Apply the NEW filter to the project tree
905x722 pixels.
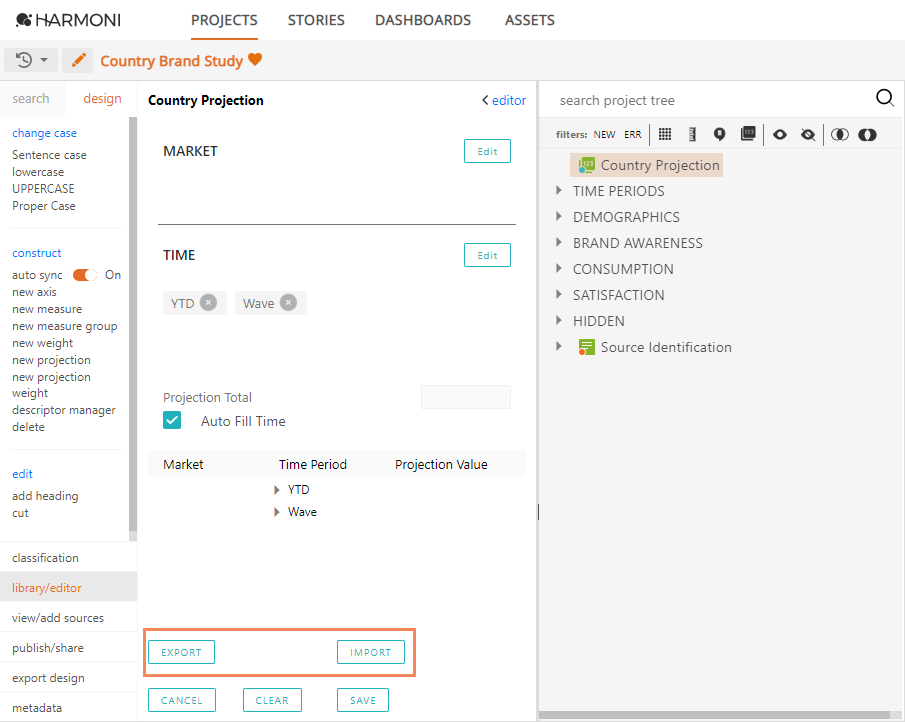coord(604,134)
